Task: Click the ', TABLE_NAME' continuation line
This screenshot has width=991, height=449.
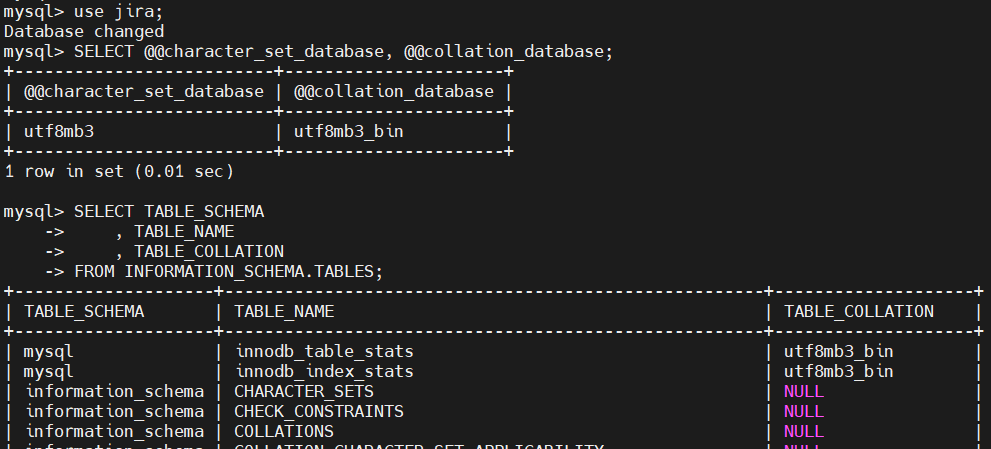Action: (x=174, y=232)
